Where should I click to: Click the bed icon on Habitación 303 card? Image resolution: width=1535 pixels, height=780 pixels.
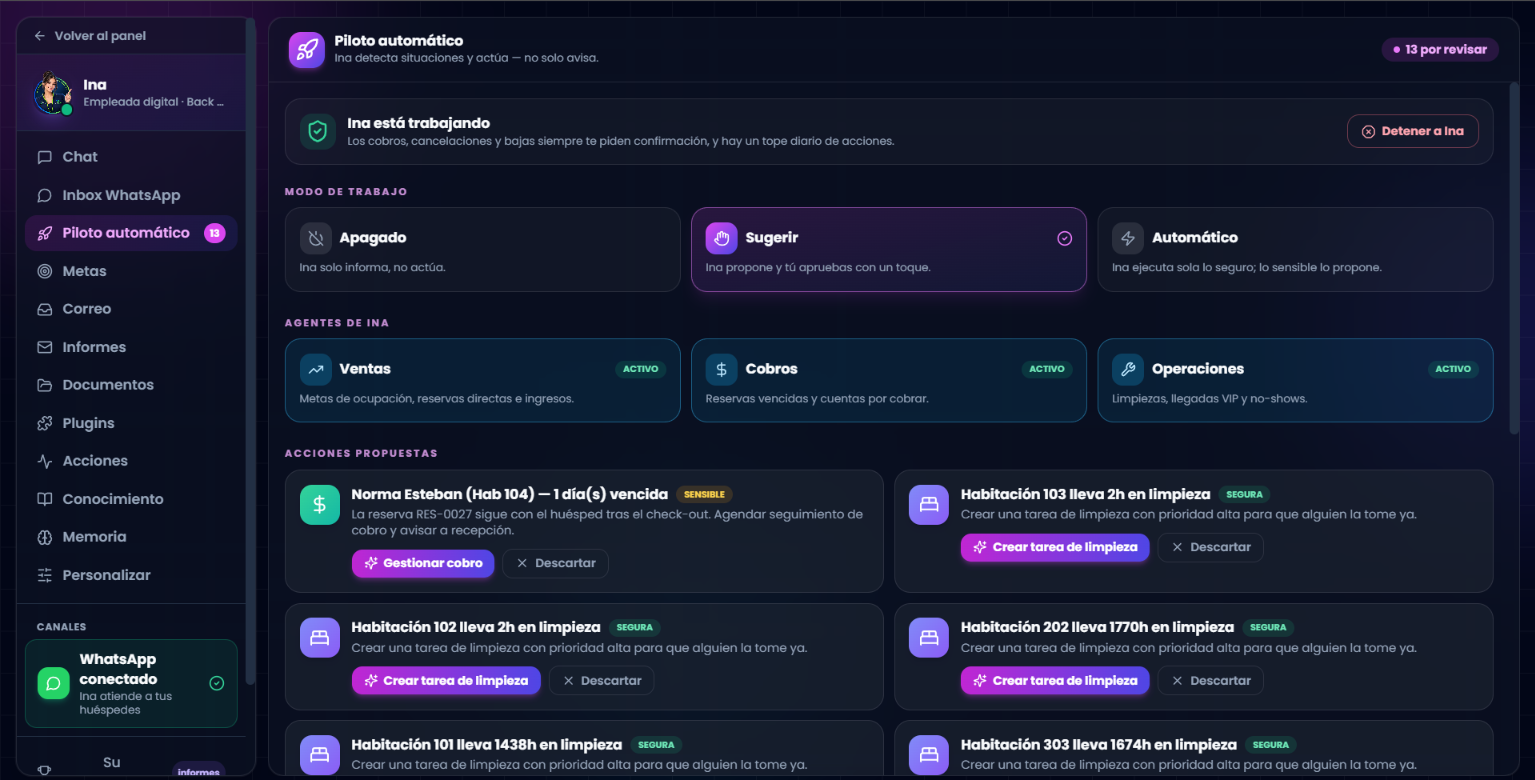929,754
